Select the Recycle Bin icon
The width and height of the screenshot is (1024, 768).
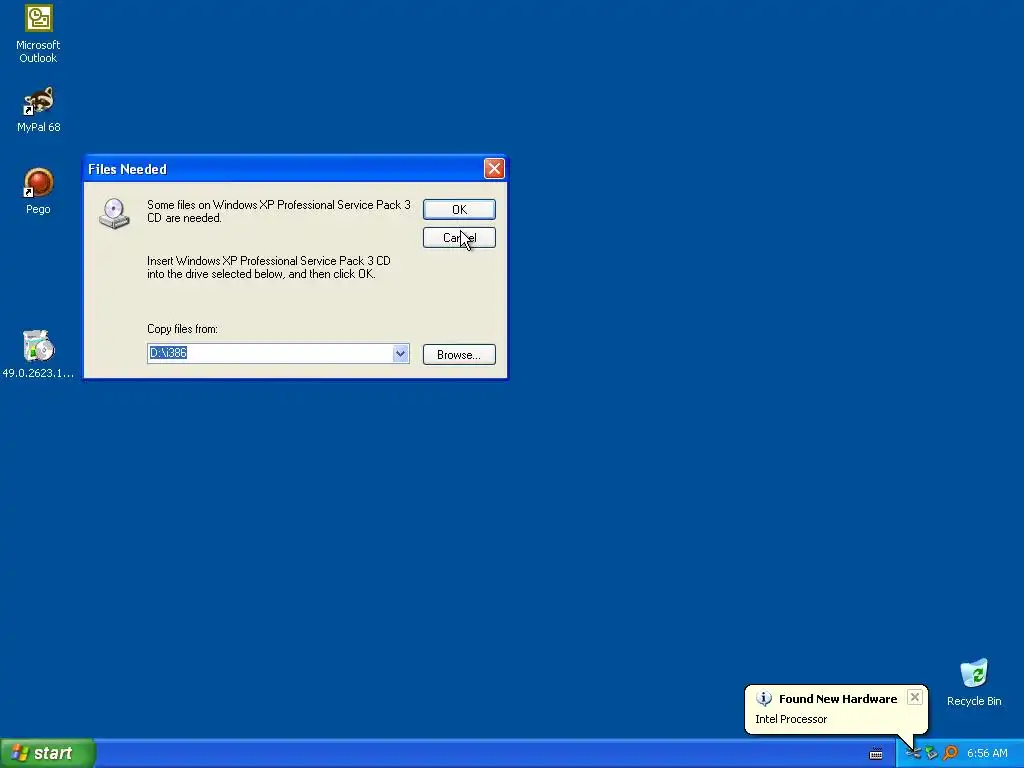(974, 682)
